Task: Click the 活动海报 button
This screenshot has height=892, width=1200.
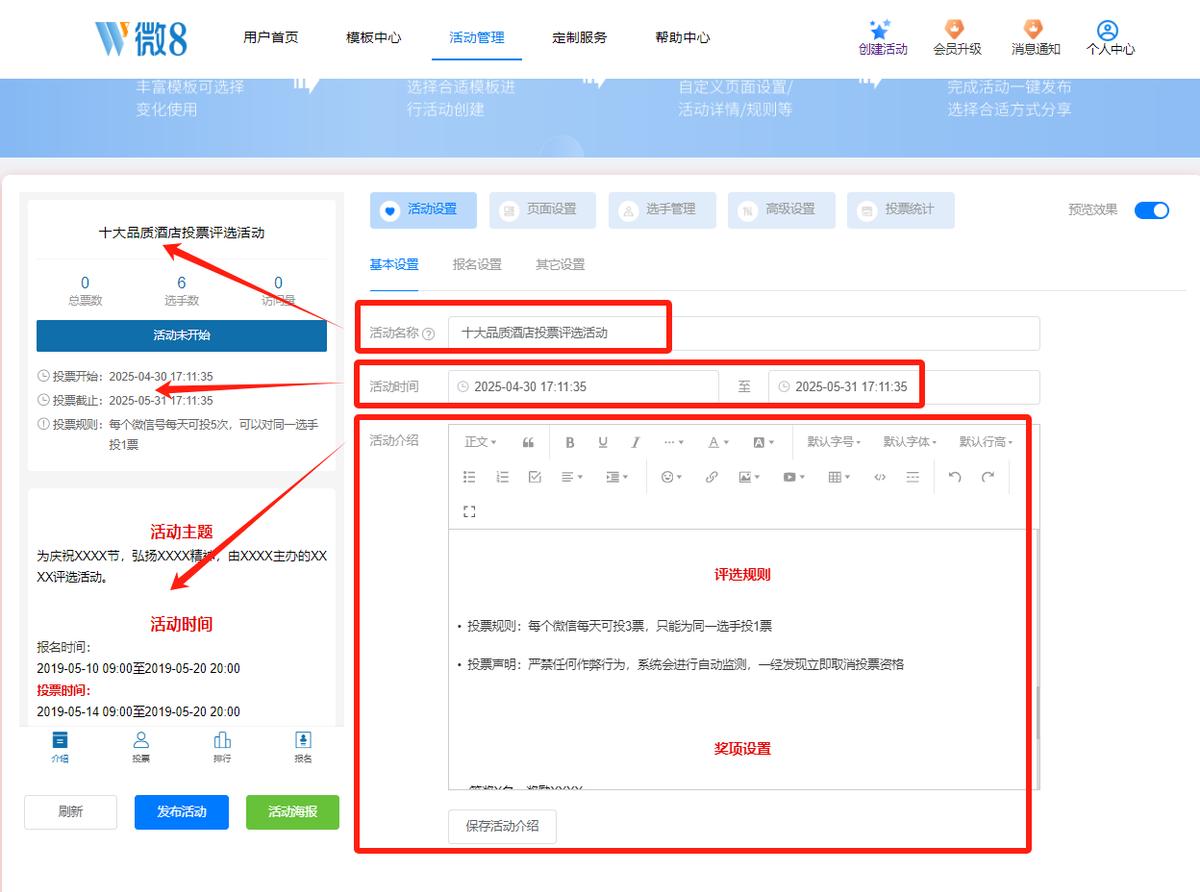Action: point(293,812)
